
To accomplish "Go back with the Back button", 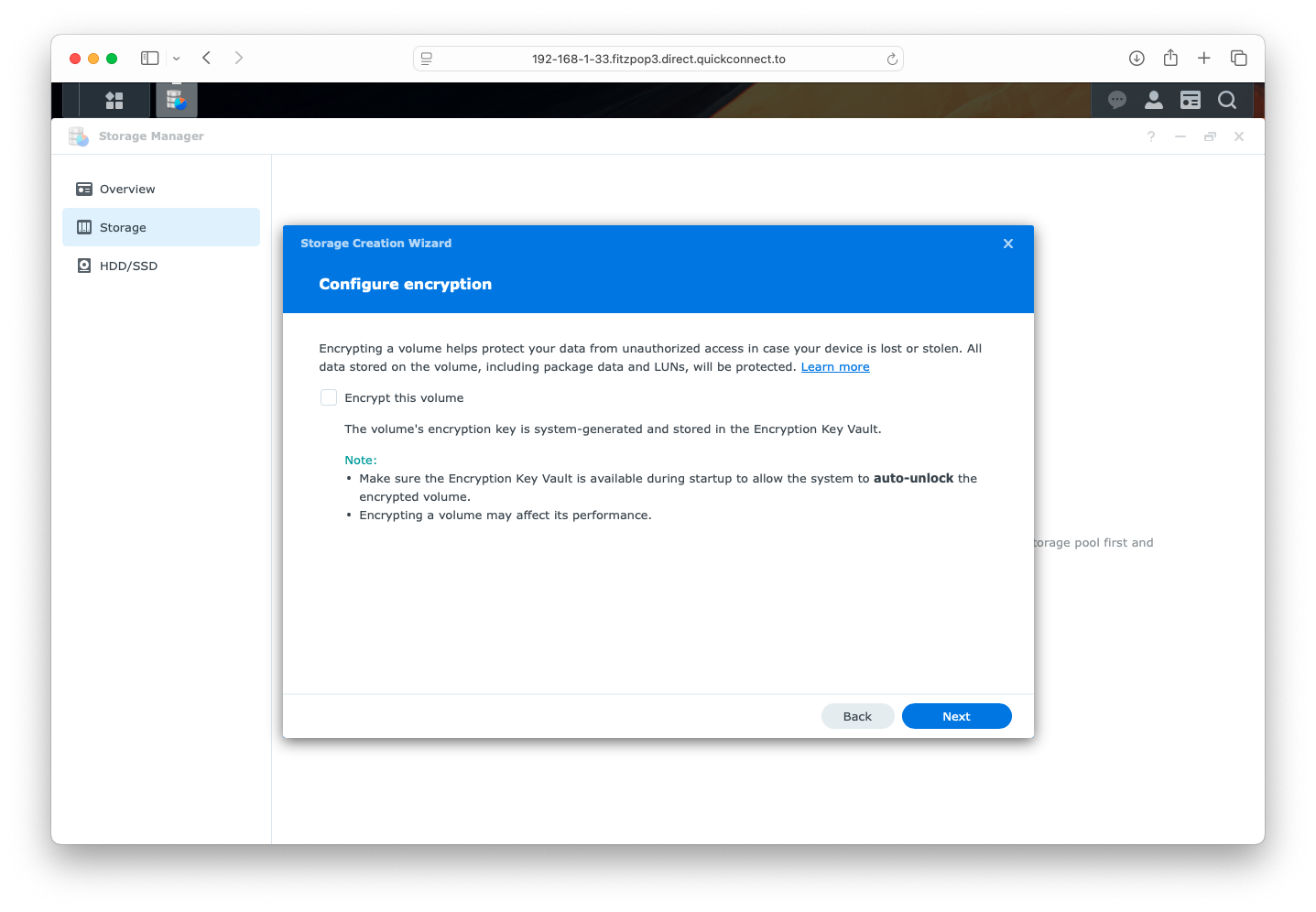I will 857,716.
